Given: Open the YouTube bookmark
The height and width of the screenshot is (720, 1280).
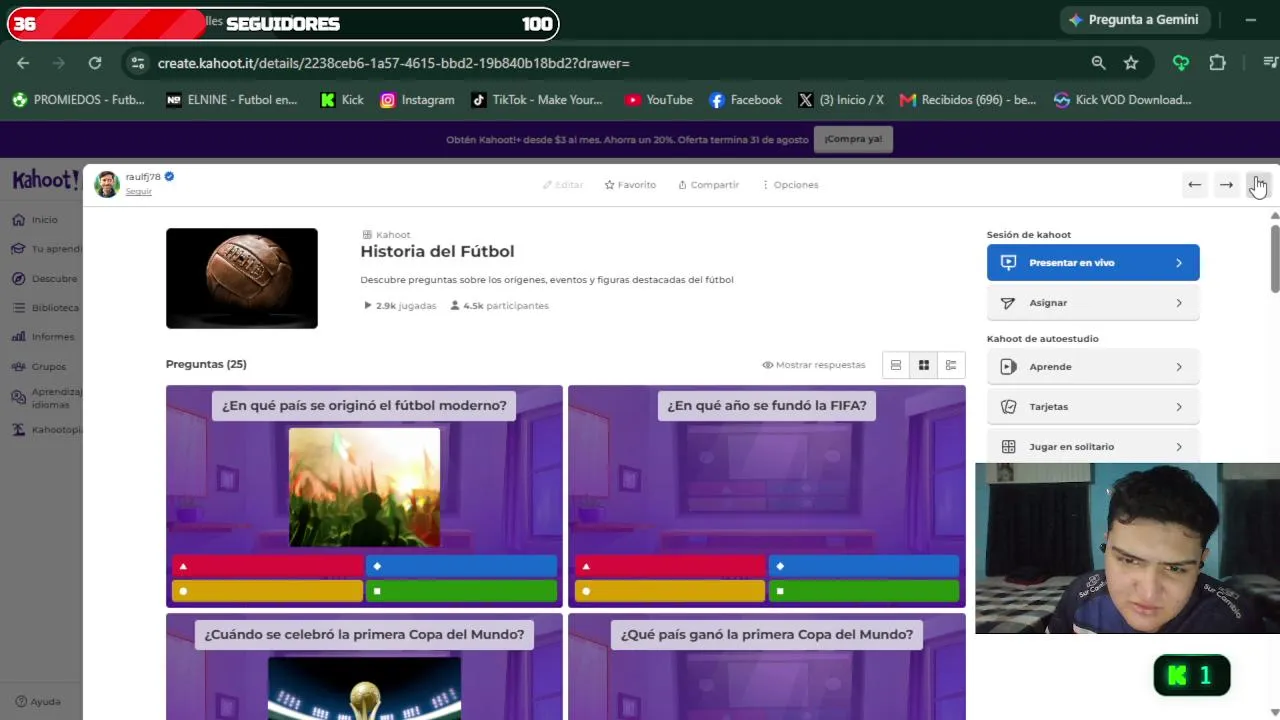Looking at the screenshot, I should click(x=658, y=100).
